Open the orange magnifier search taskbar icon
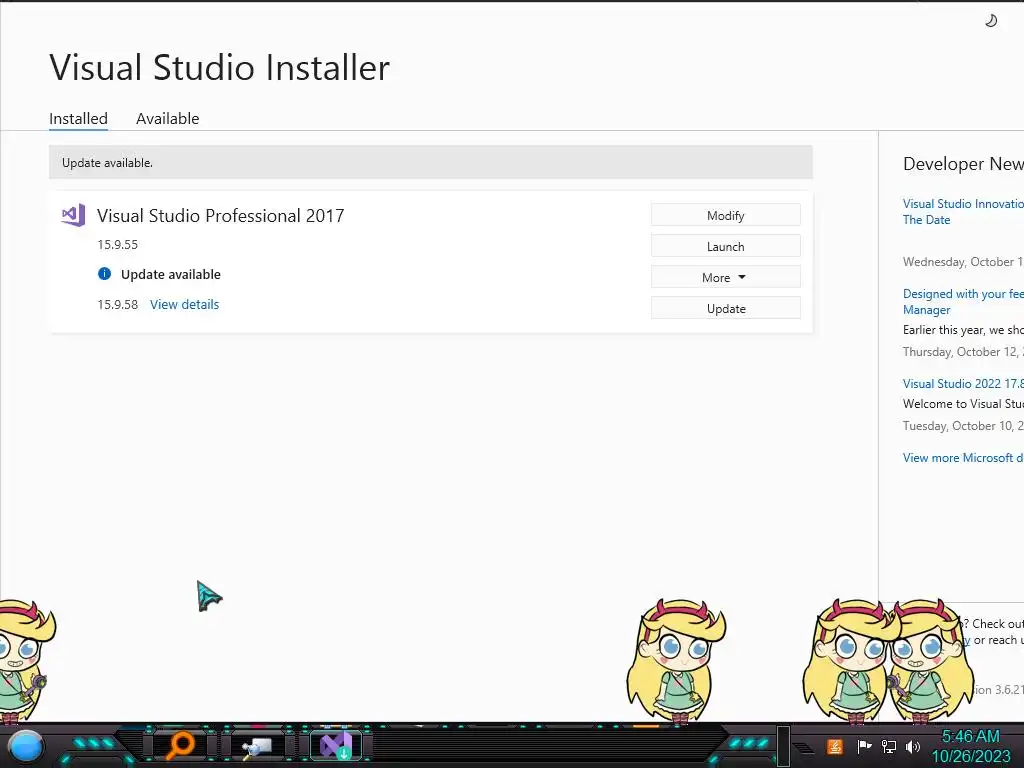This screenshot has width=1024, height=768. [180, 746]
